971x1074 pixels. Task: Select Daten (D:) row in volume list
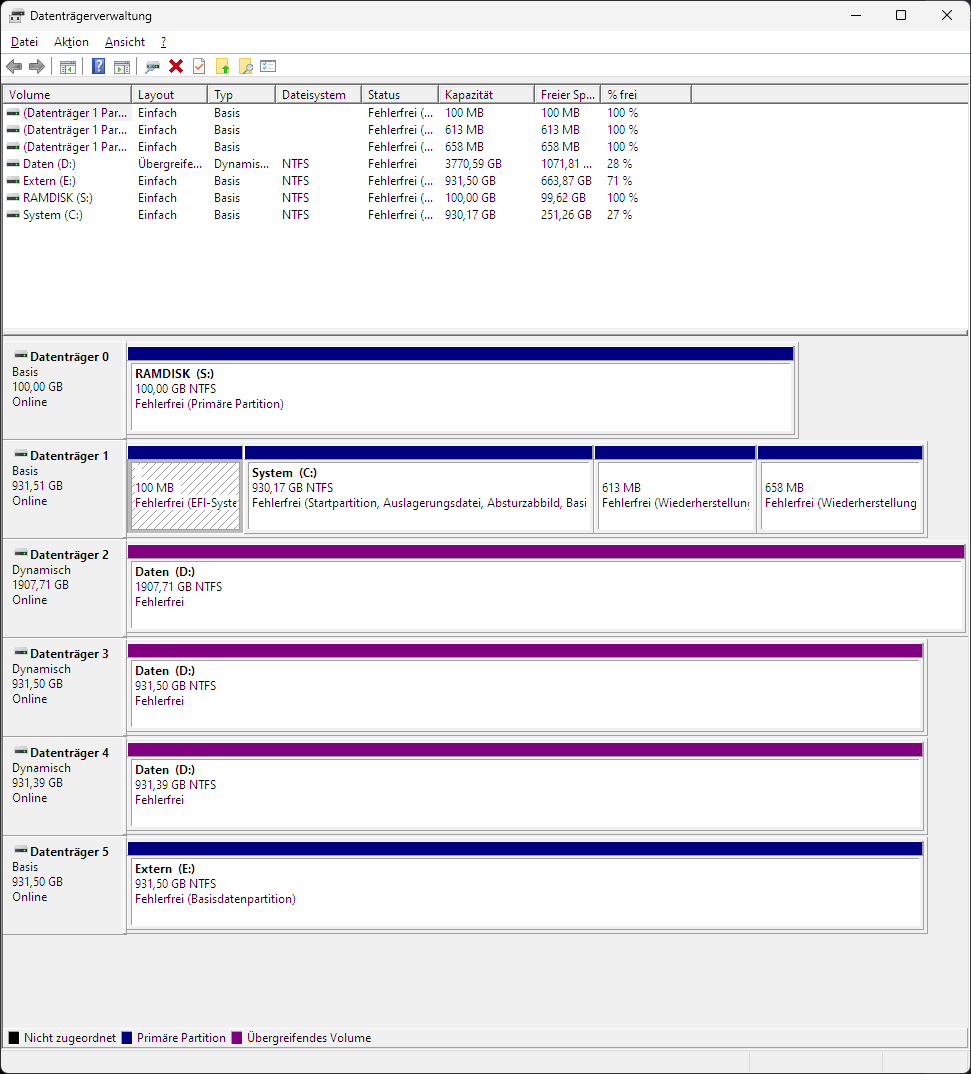348,164
